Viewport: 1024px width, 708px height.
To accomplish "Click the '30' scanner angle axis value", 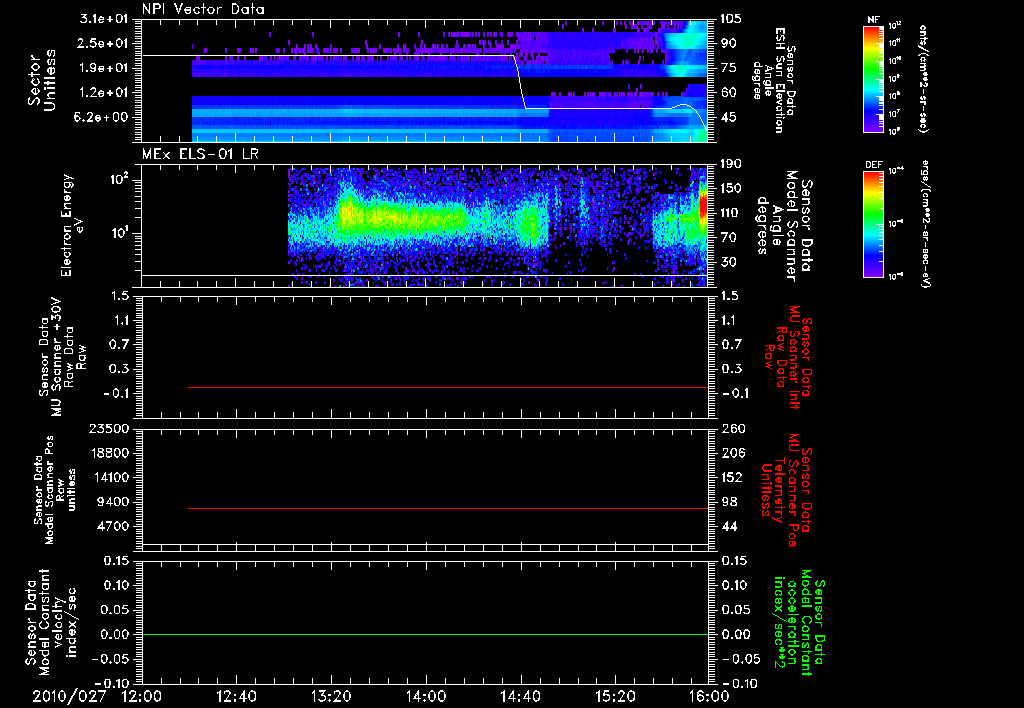I will click(x=728, y=263).
